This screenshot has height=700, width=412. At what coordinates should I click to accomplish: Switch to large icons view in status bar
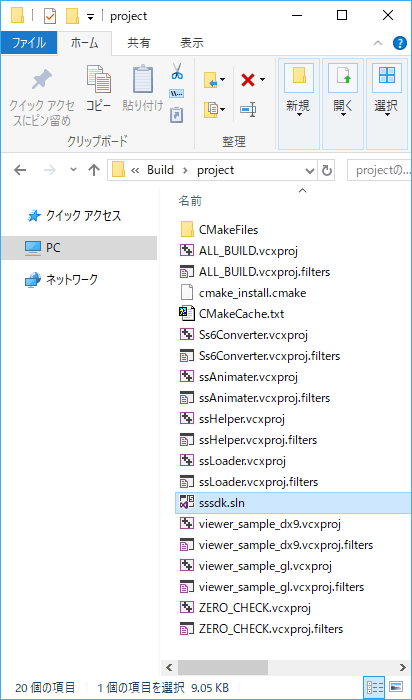395,687
